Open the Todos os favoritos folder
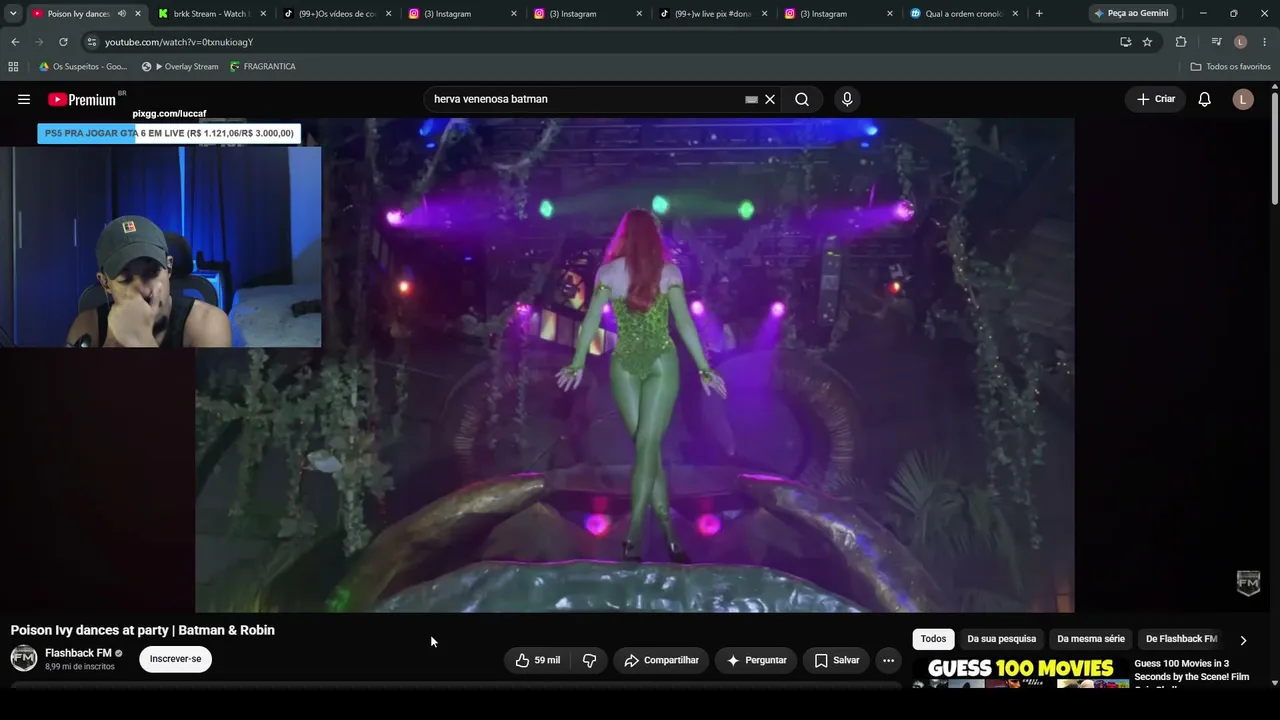Image resolution: width=1280 pixels, height=720 pixels. pos(1231,66)
